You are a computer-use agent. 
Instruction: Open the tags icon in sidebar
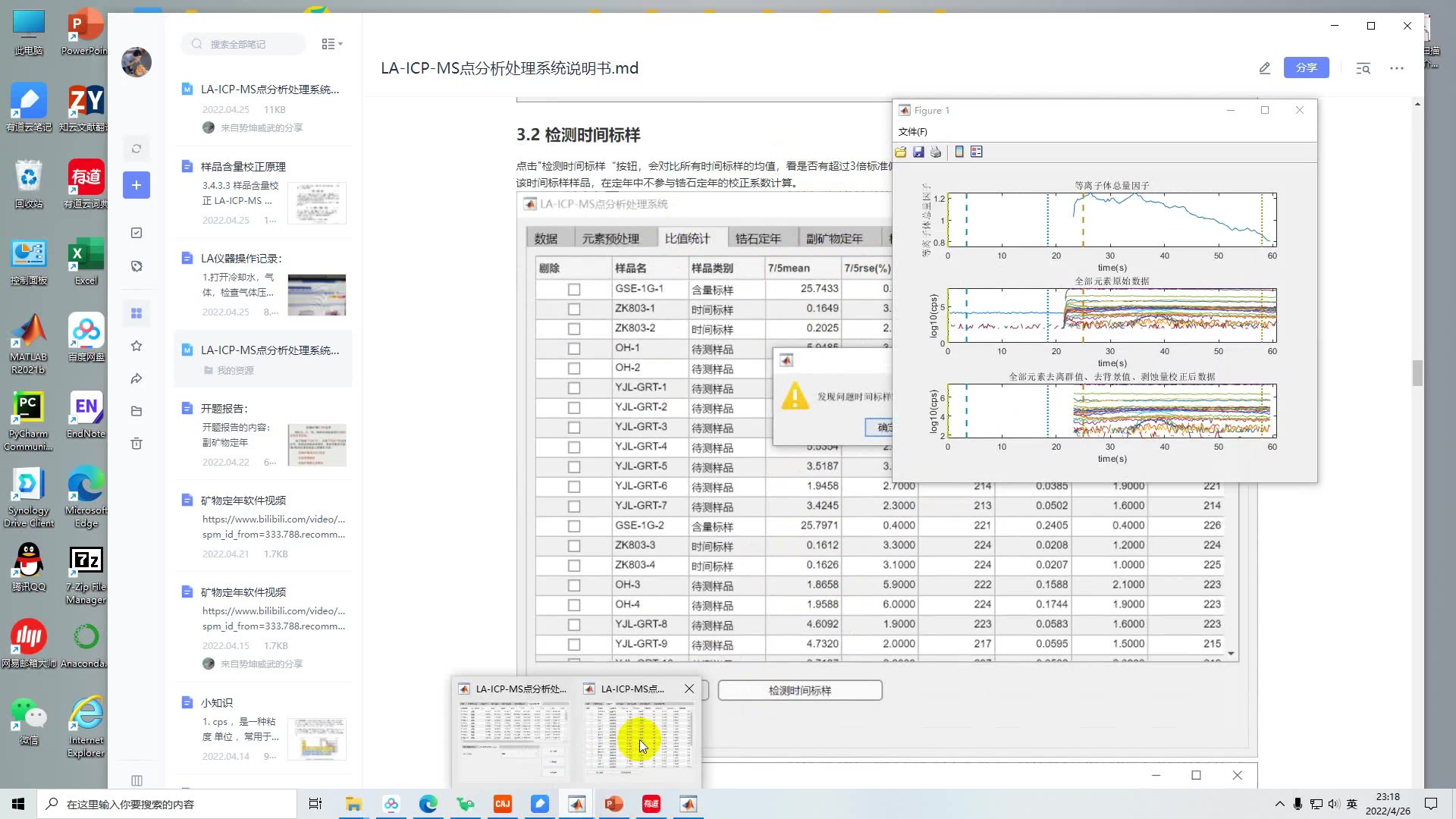136,266
